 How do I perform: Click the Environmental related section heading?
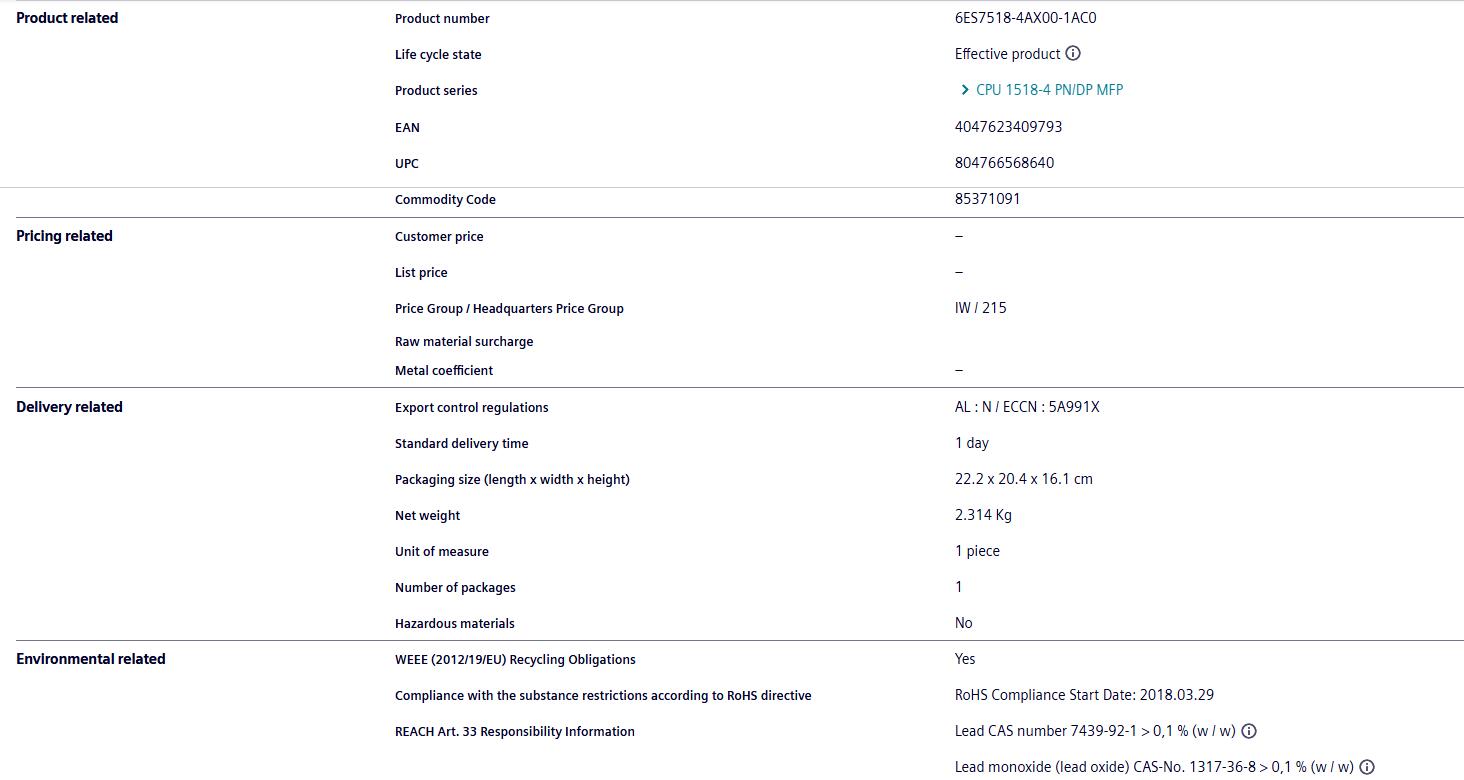[x=91, y=659]
